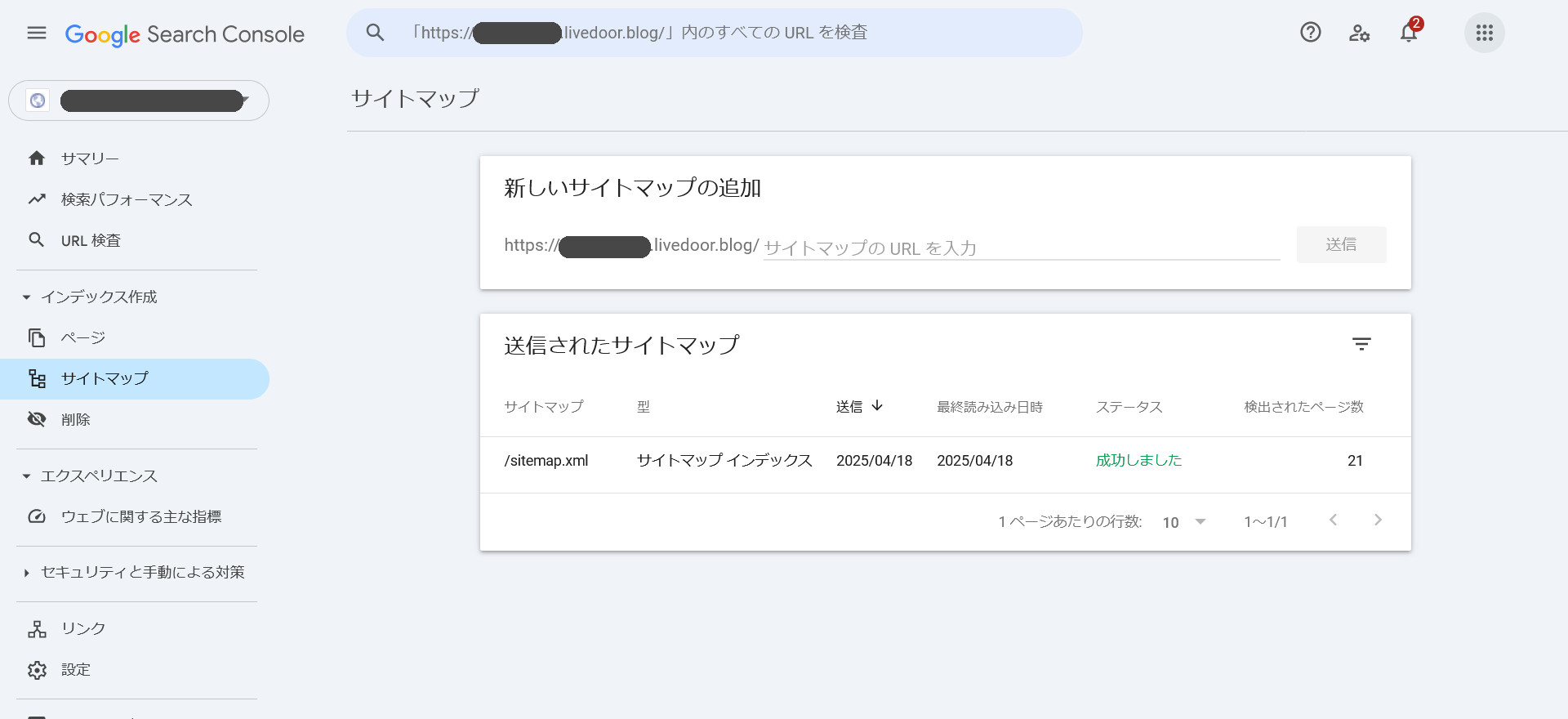Click the link hierarchy icon beside リンク
Image resolution: width=1568 pixels, height=719 pixels.
click(37, 629)
